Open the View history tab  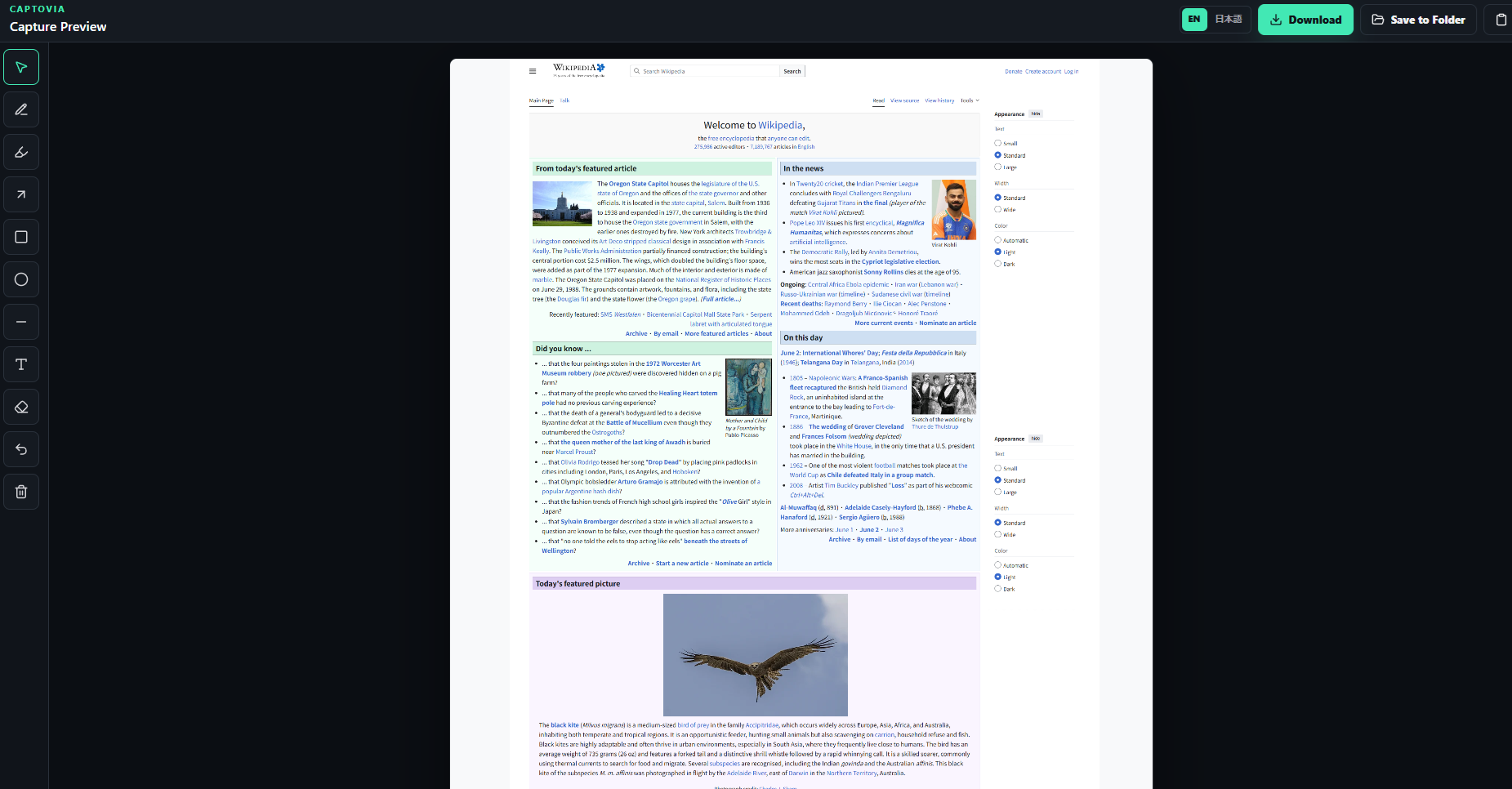pyautogui.click(x=939, y=100)
